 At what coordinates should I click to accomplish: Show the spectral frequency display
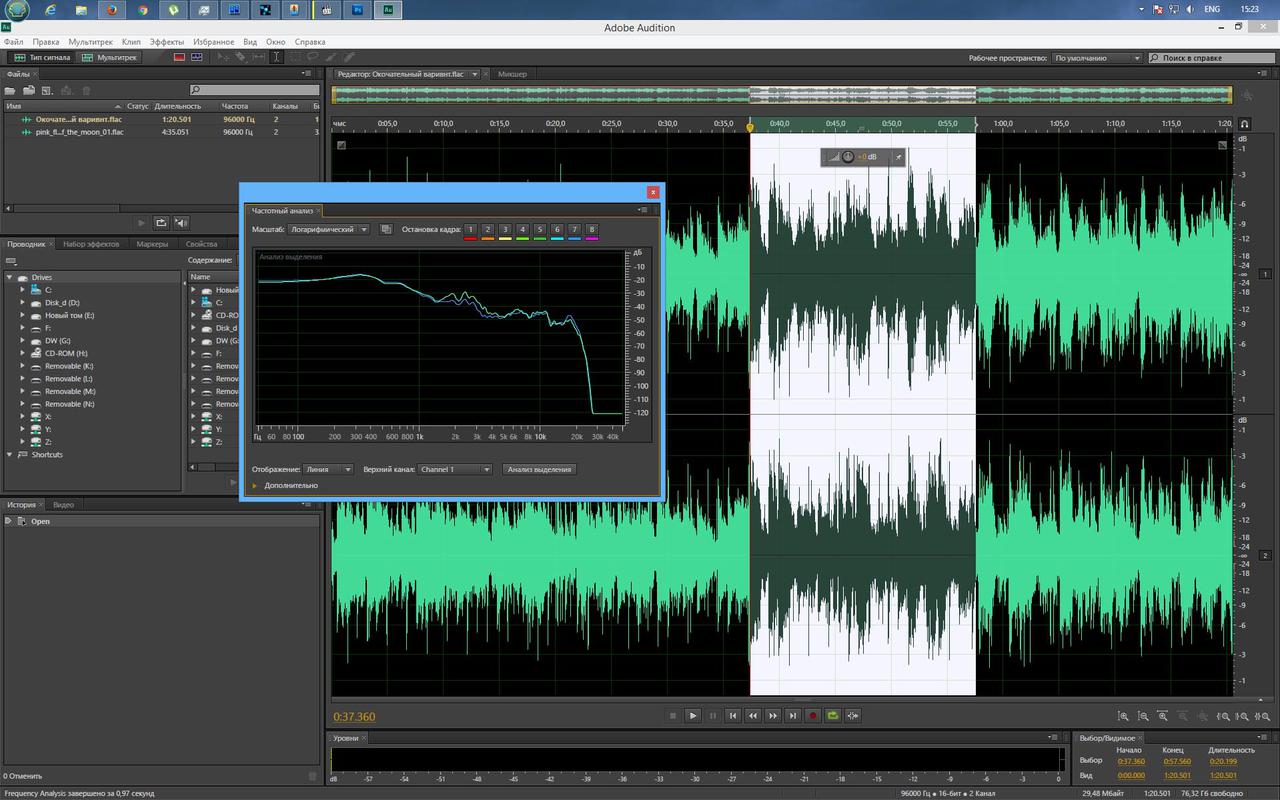[x=178, y=57]
